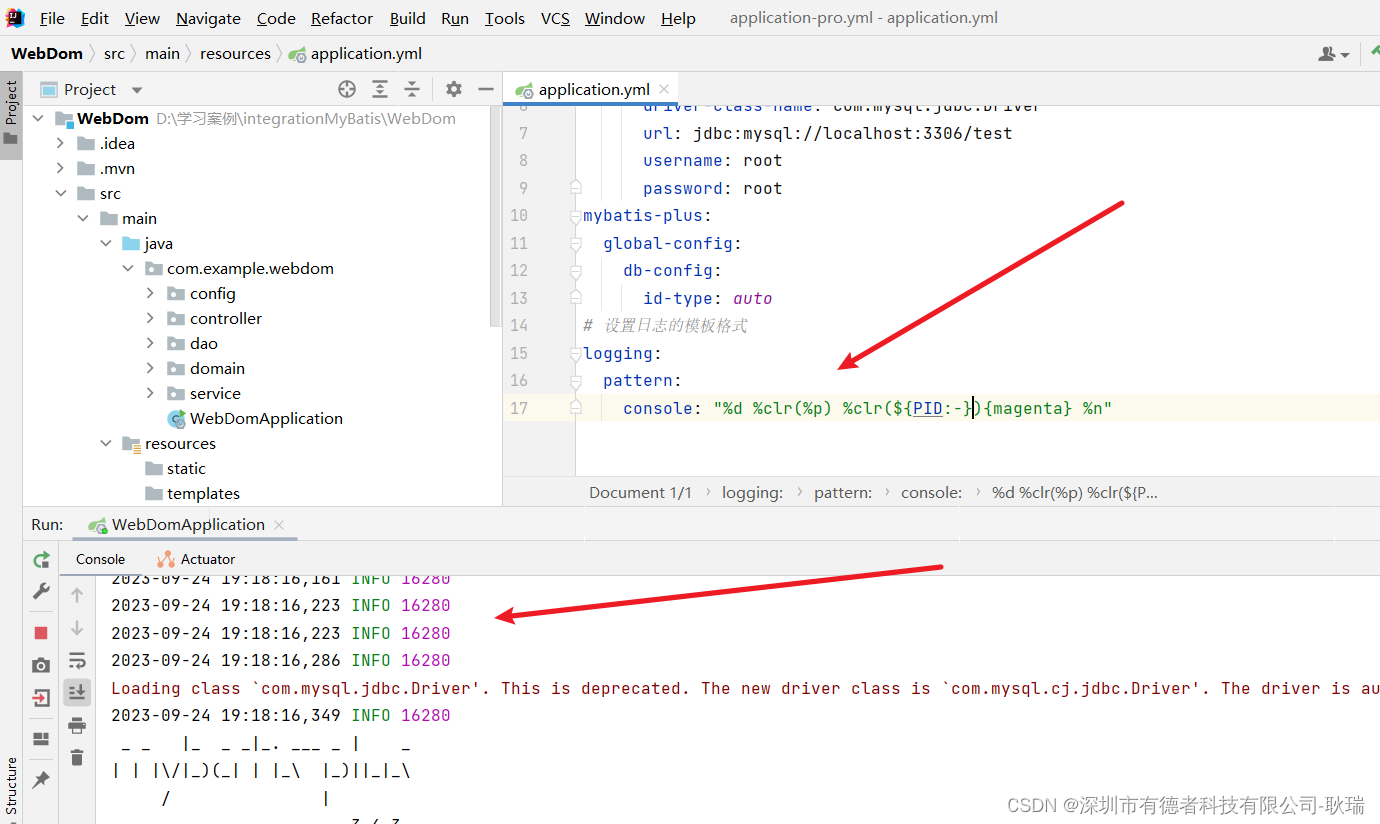Fold the mybatis-plus block at line 10
Image resolution: width=1380 pixels, height=824 pixels.
click(575, 215)
